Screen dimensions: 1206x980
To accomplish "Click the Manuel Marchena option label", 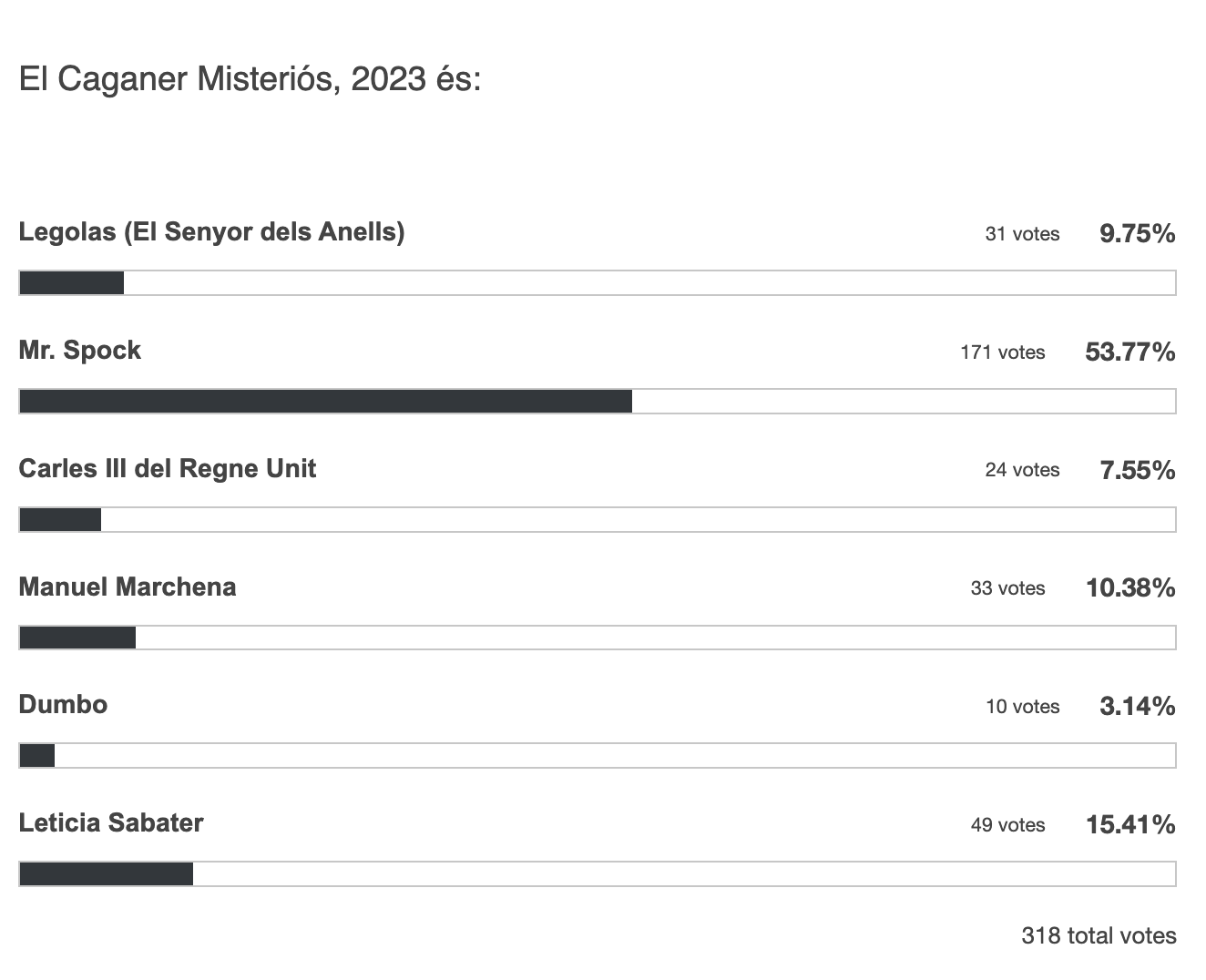I will click(128, 587).
